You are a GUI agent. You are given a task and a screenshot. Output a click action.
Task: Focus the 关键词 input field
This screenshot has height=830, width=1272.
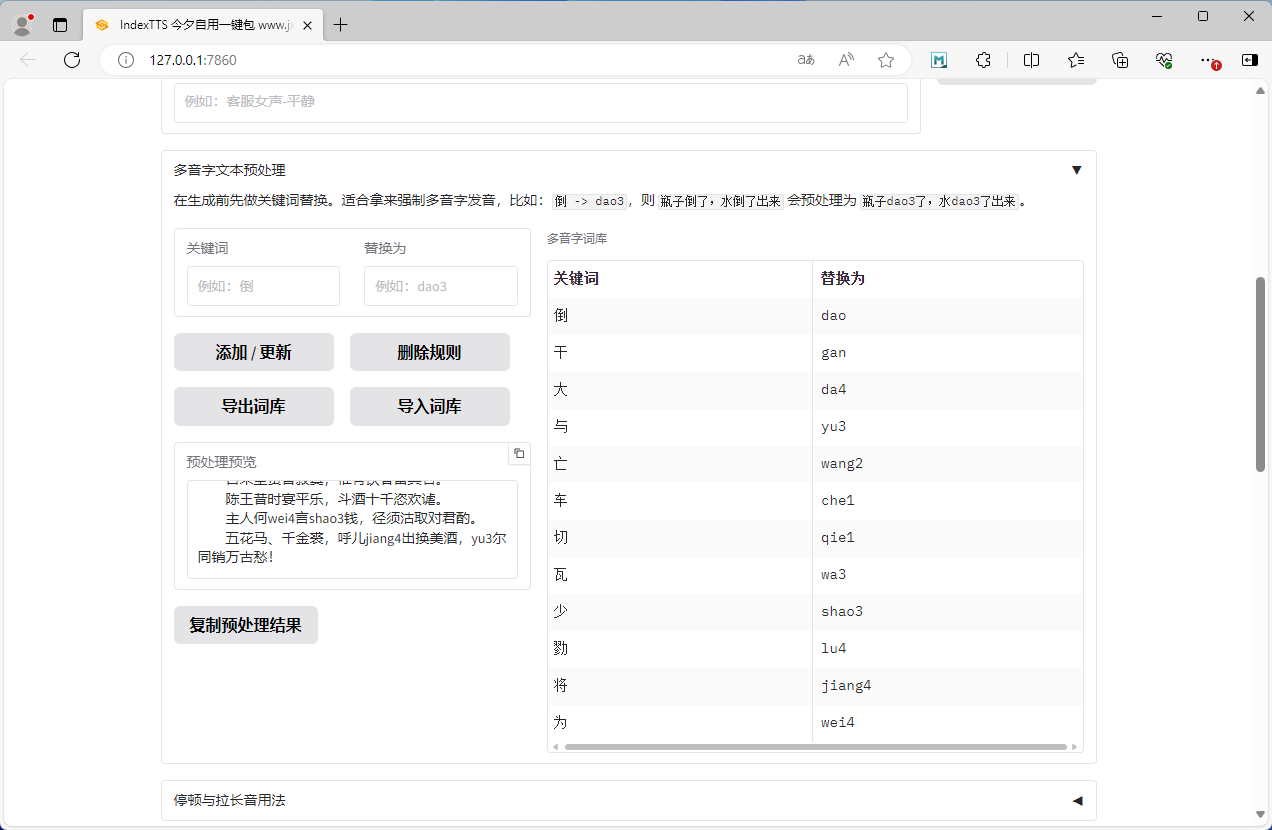tap(263, 286)
